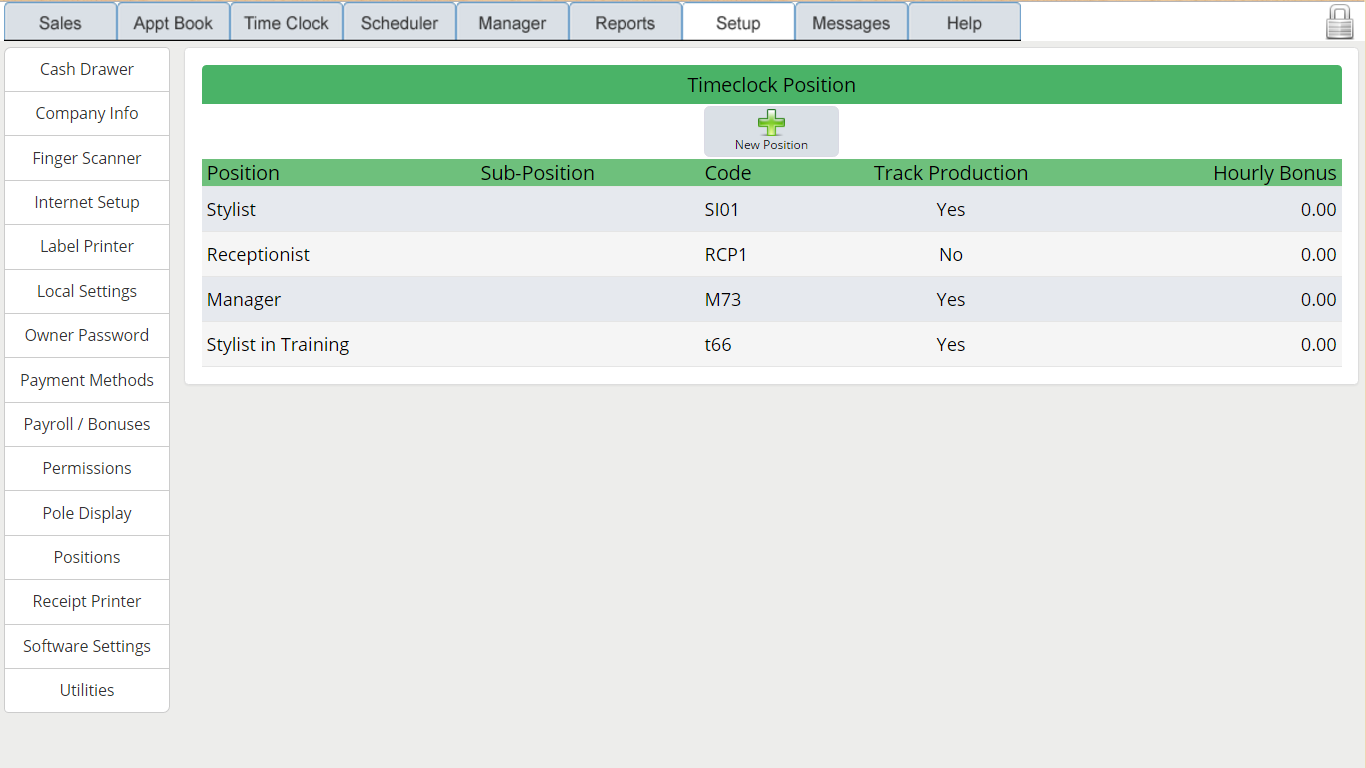Select the Manager position in table

tap(772, 299)
